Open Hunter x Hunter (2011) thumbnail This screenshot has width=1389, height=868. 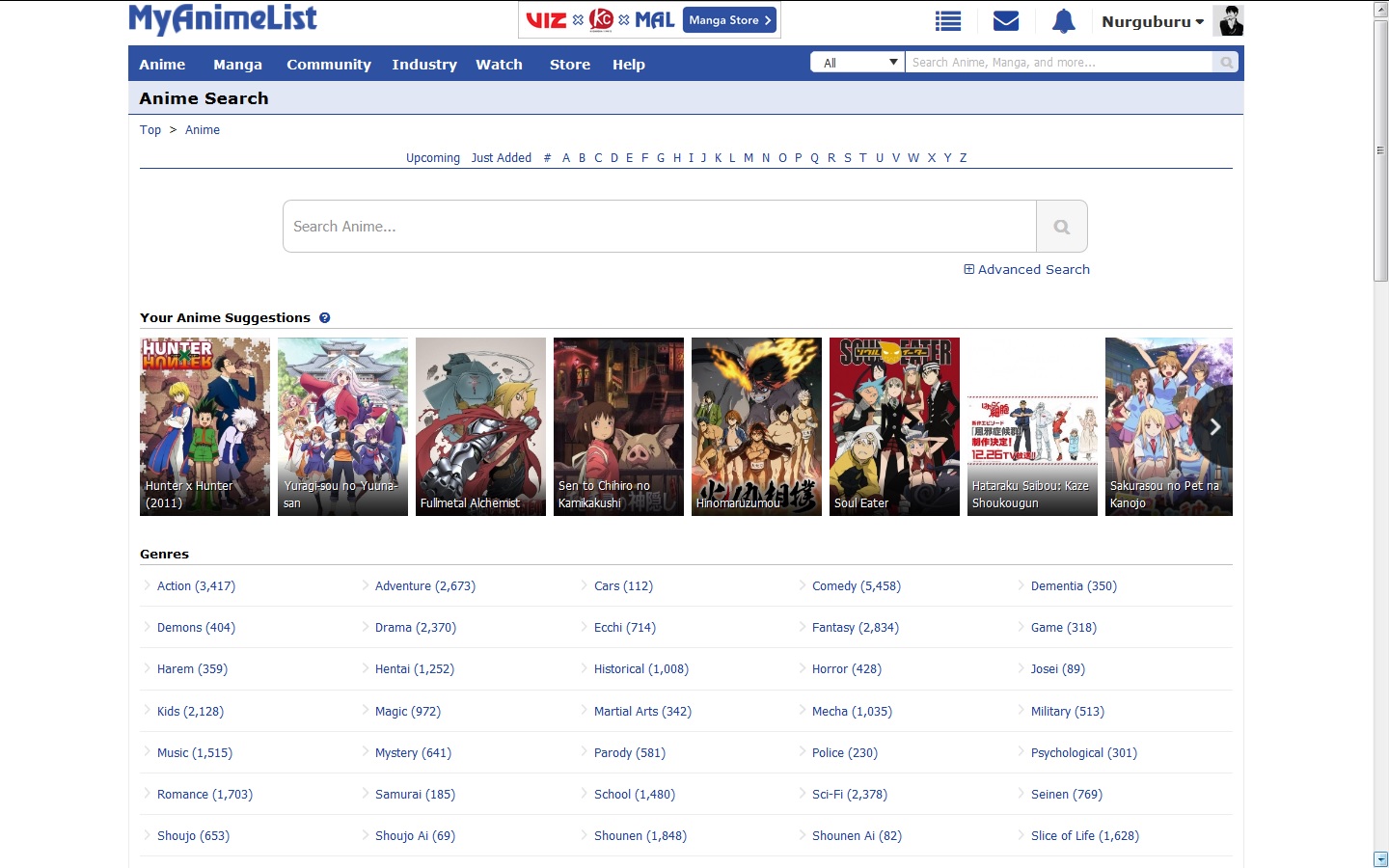click(204, 426)
